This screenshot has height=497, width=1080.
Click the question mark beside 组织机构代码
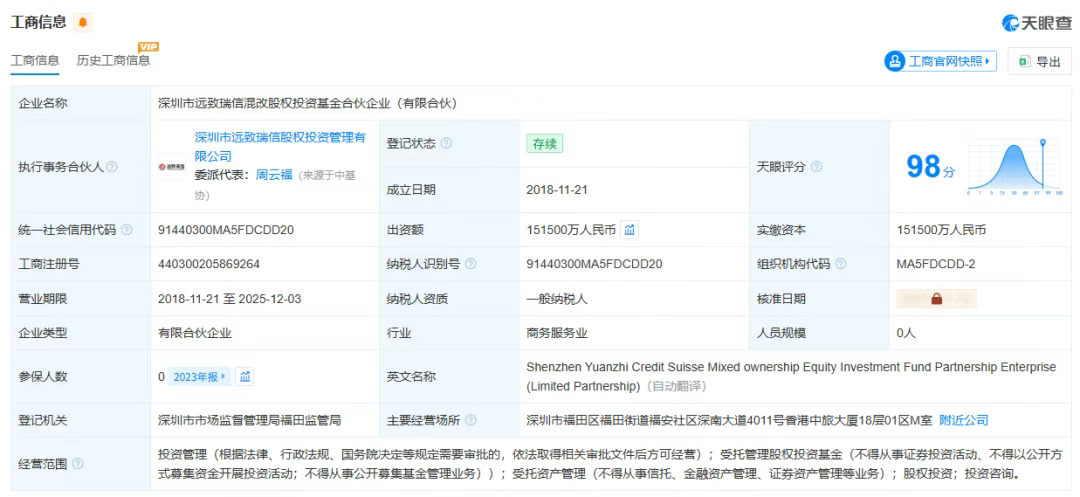point(840,264)
